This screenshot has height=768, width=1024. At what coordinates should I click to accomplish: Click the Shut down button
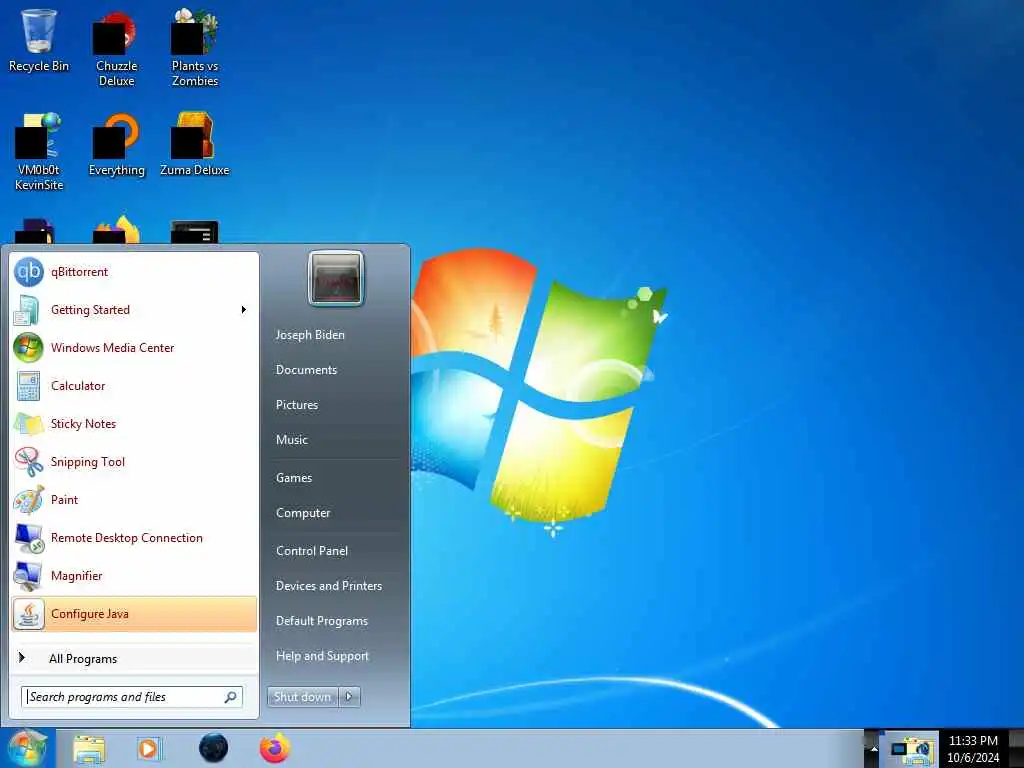point(303,697)
